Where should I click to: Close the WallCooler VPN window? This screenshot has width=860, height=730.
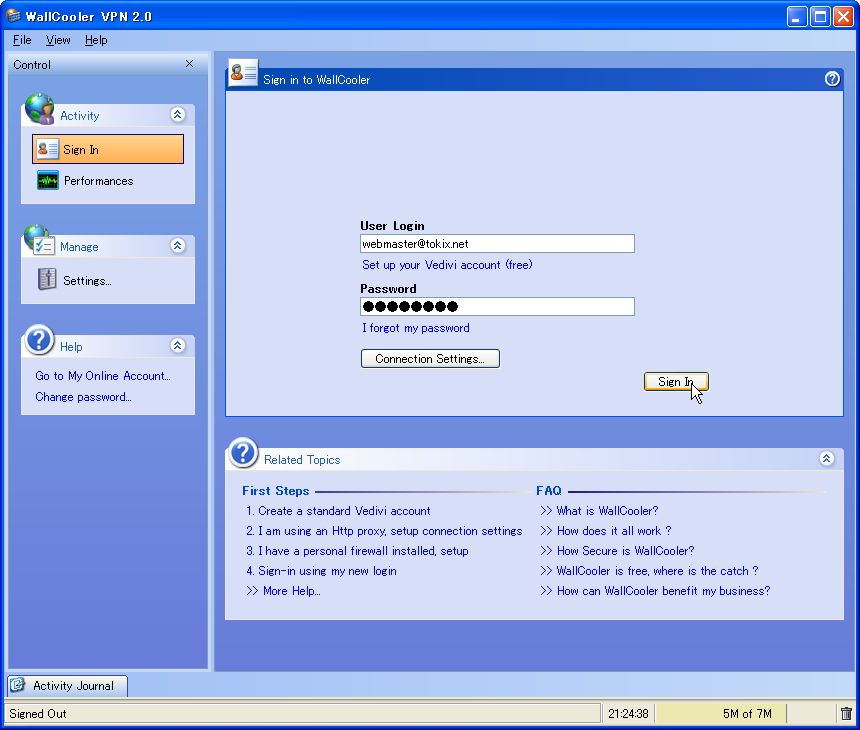(843, 16)
